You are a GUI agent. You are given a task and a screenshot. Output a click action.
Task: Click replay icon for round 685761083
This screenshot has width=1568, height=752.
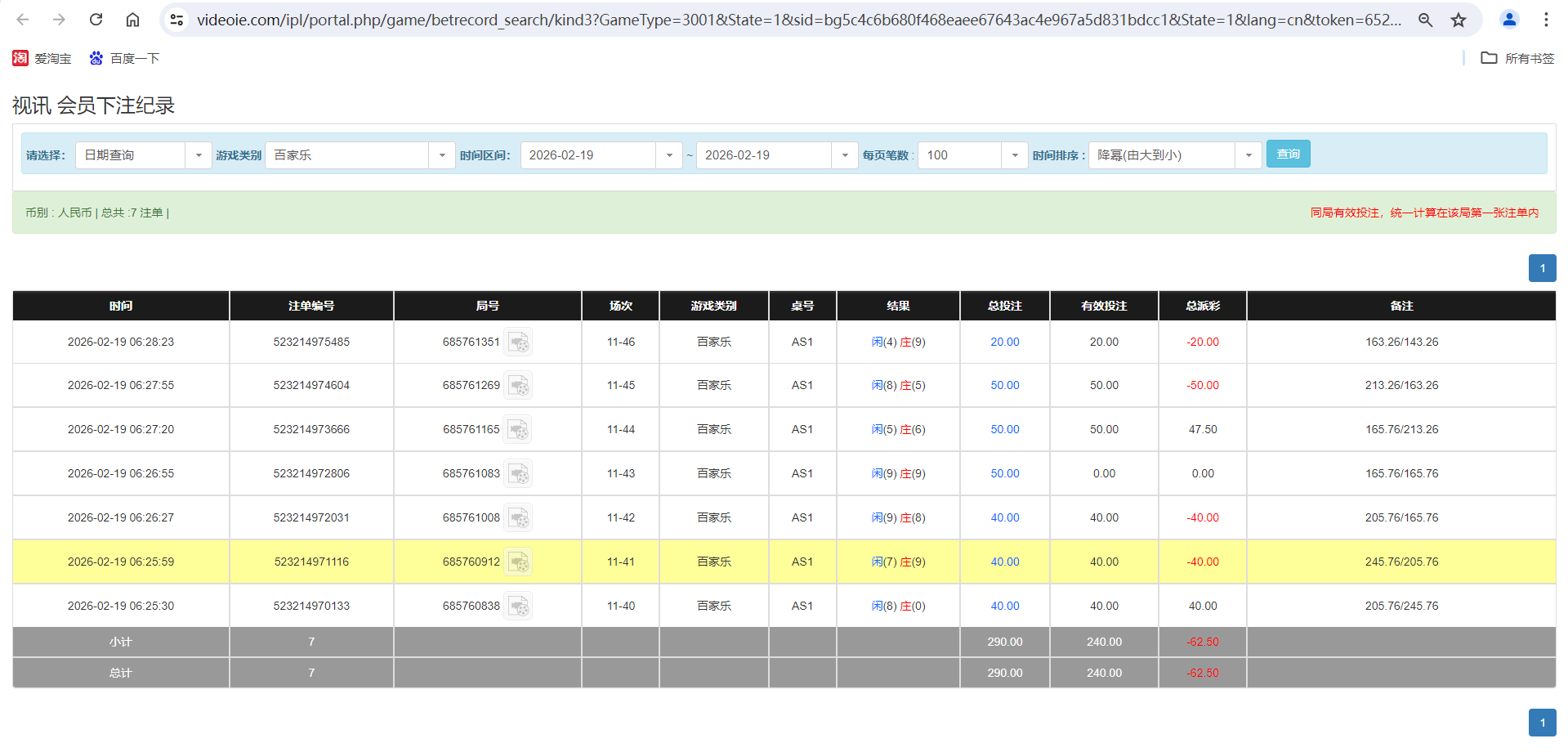coord(518,473)
